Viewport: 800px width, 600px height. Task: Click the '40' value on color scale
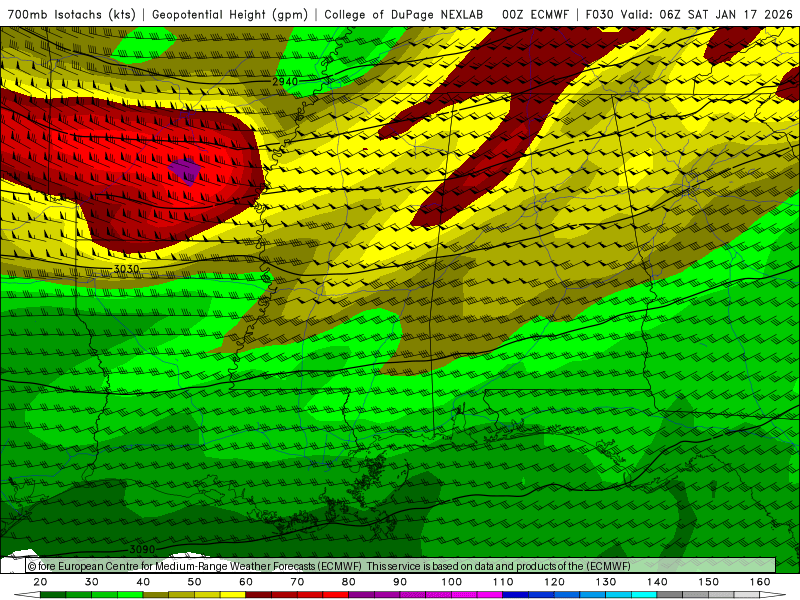pyautogui.click(x=143, y=582)
